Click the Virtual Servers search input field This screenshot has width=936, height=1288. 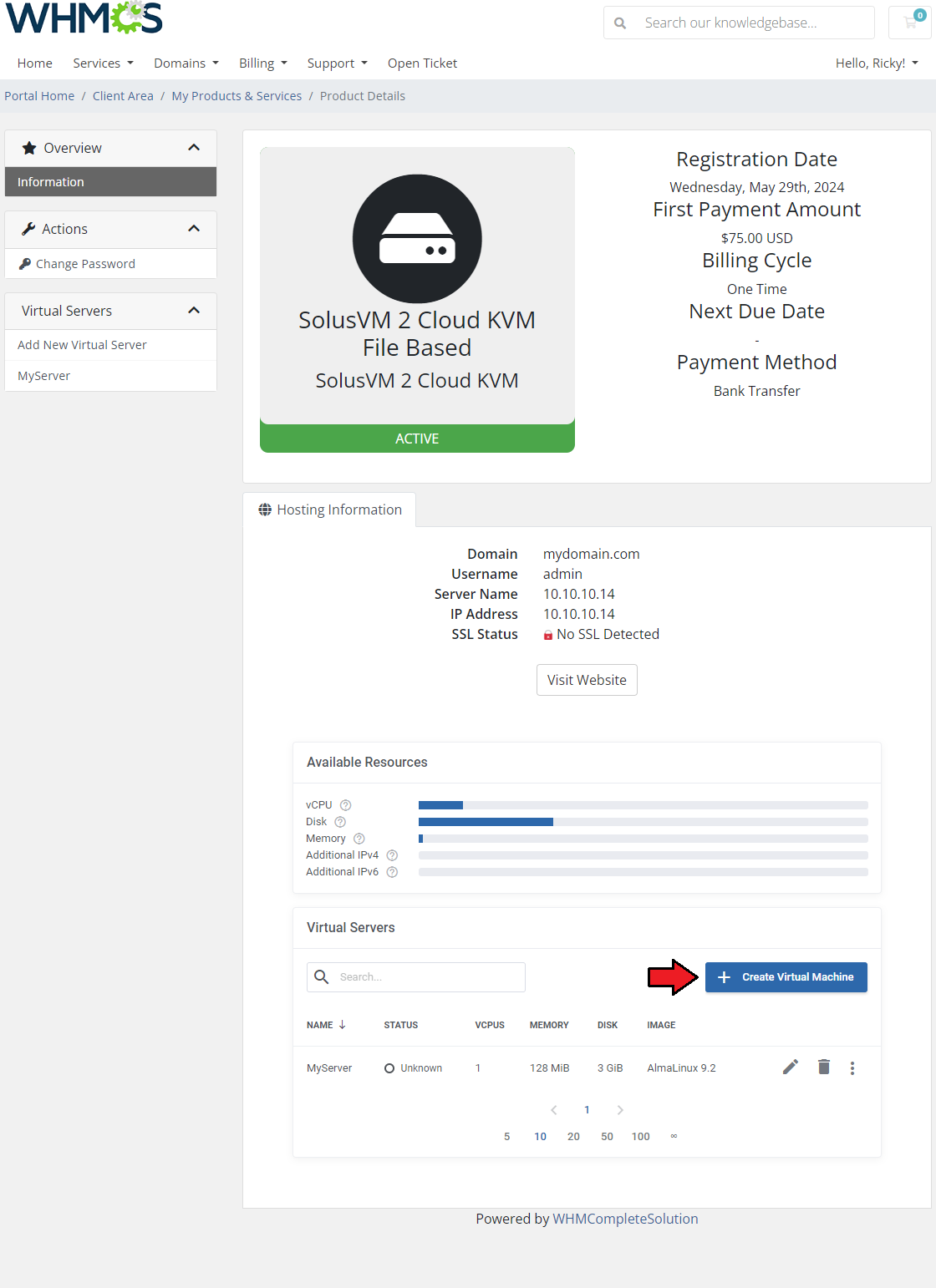tap(416, 977)
